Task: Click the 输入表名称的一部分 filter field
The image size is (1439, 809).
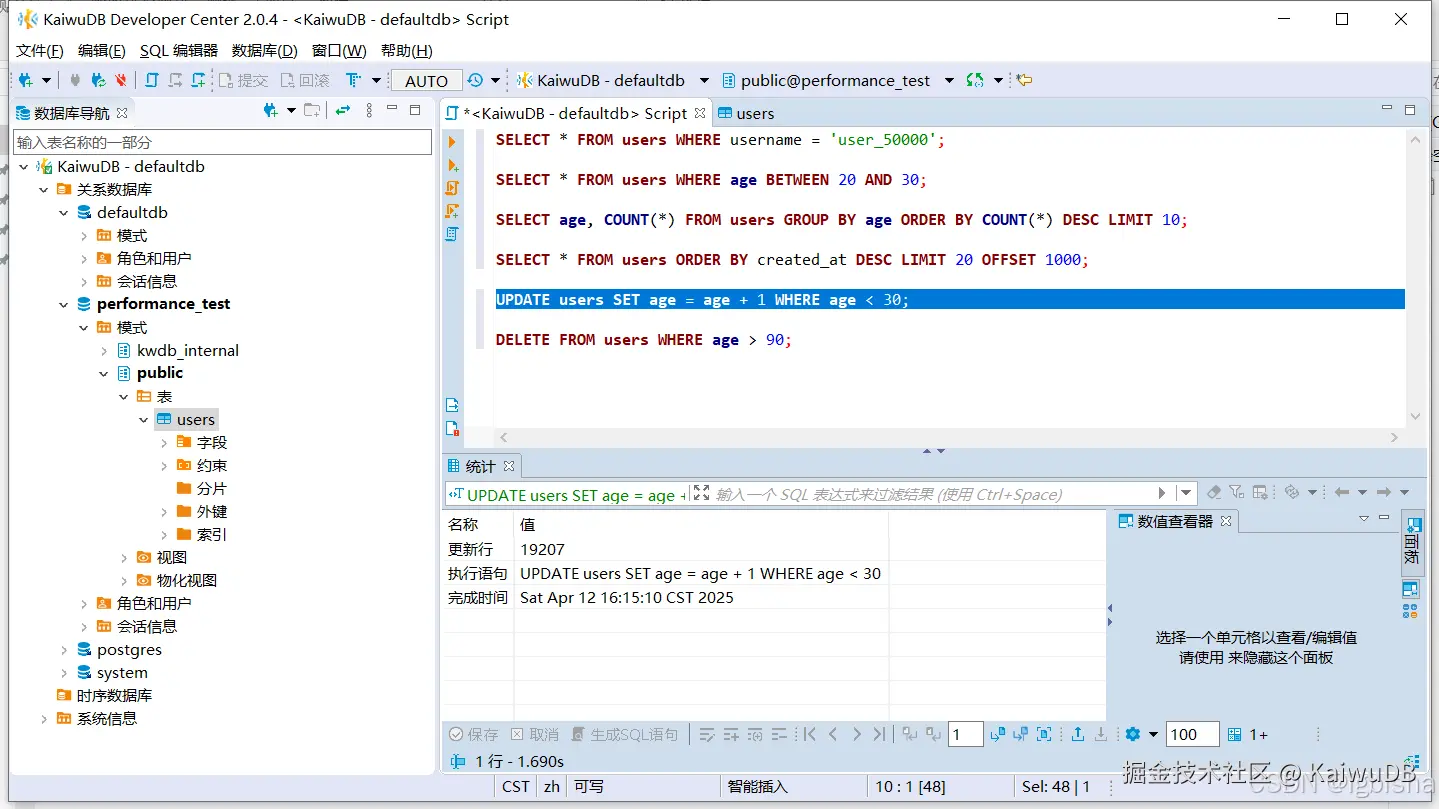Action: point(222,142)
